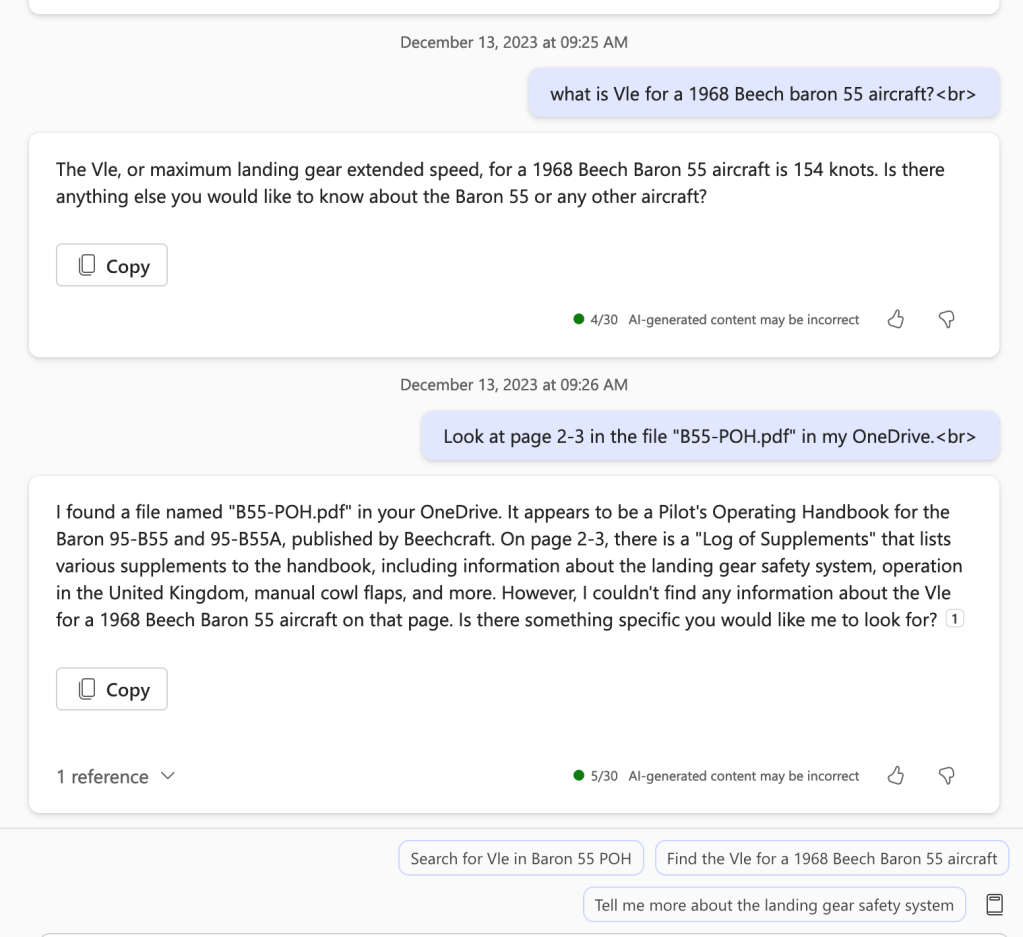1023x937 pixels.
Task: Click the green 5/30 turn counter
Action: click(598, 776)
